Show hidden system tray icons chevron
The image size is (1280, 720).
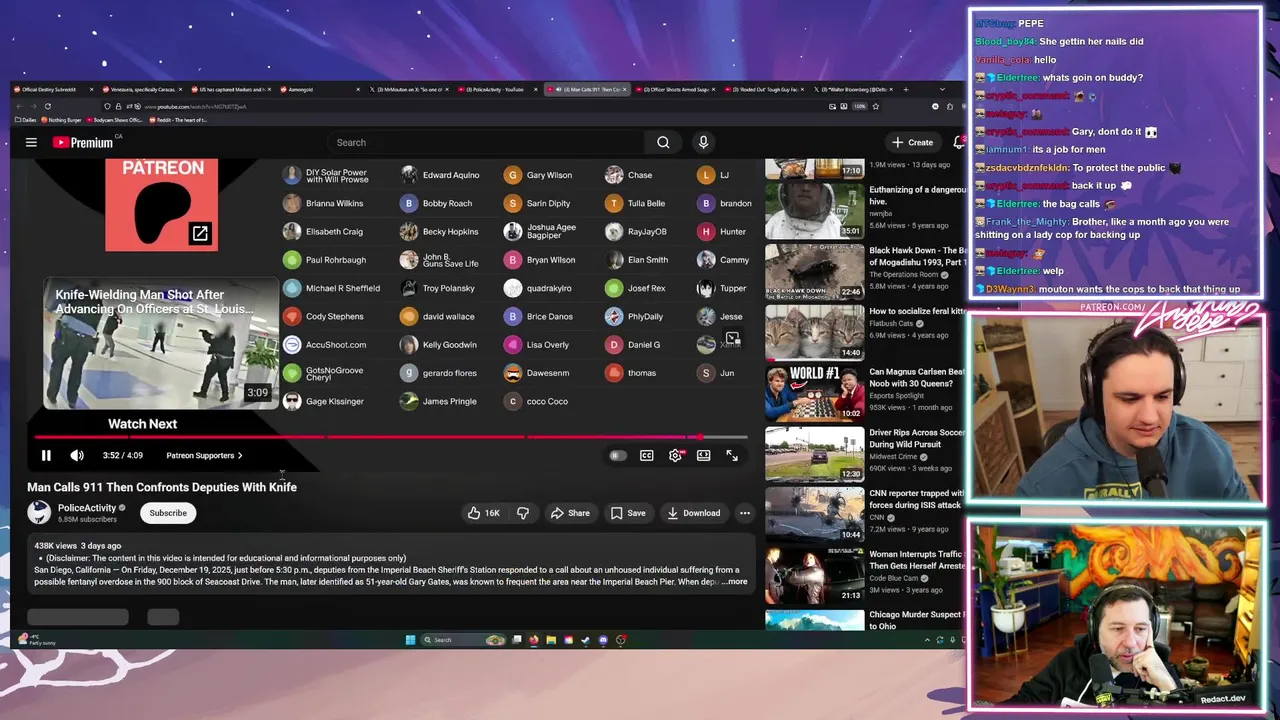point(927,640)
